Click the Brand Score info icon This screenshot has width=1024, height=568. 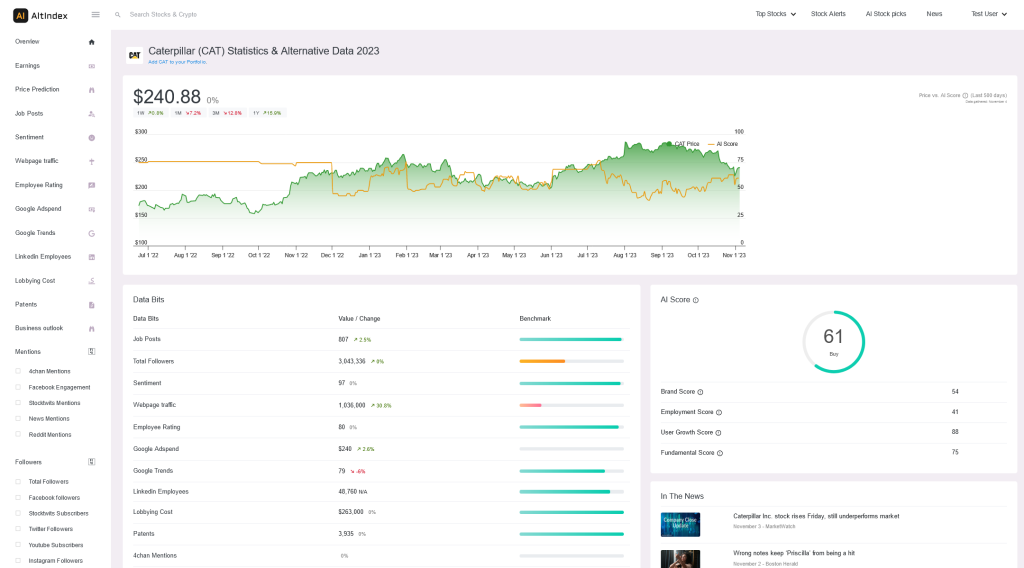[x=700, y=392]
